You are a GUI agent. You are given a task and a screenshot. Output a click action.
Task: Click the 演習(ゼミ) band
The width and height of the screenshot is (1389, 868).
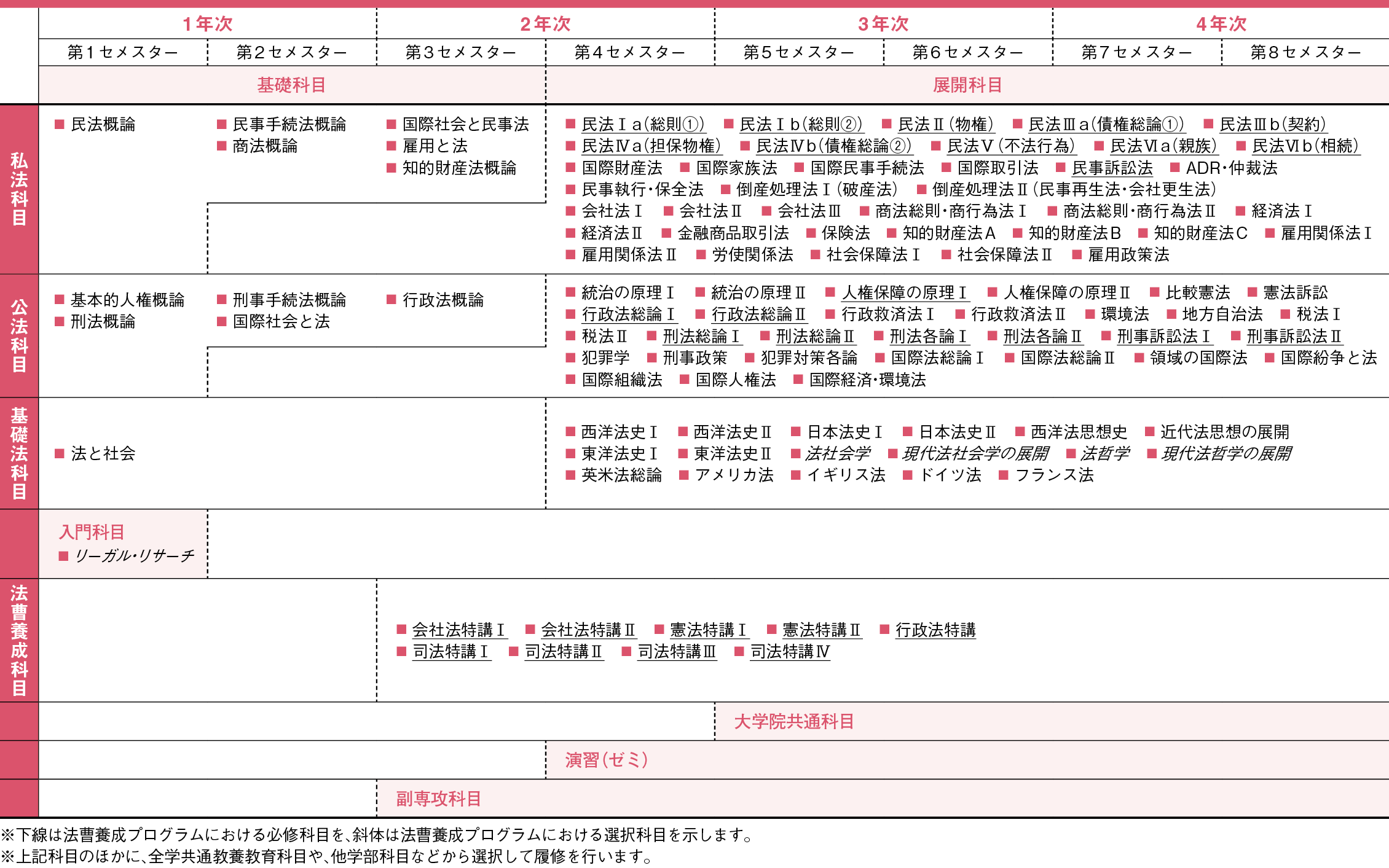point(967,760)
